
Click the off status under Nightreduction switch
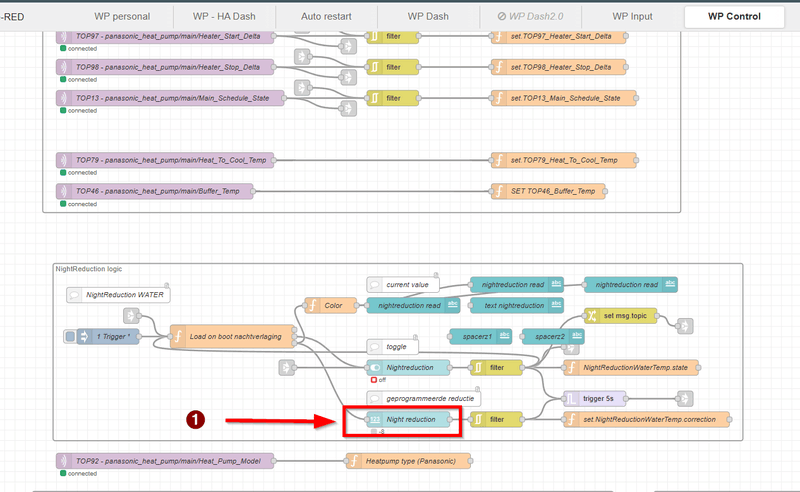tap(379, 380)
